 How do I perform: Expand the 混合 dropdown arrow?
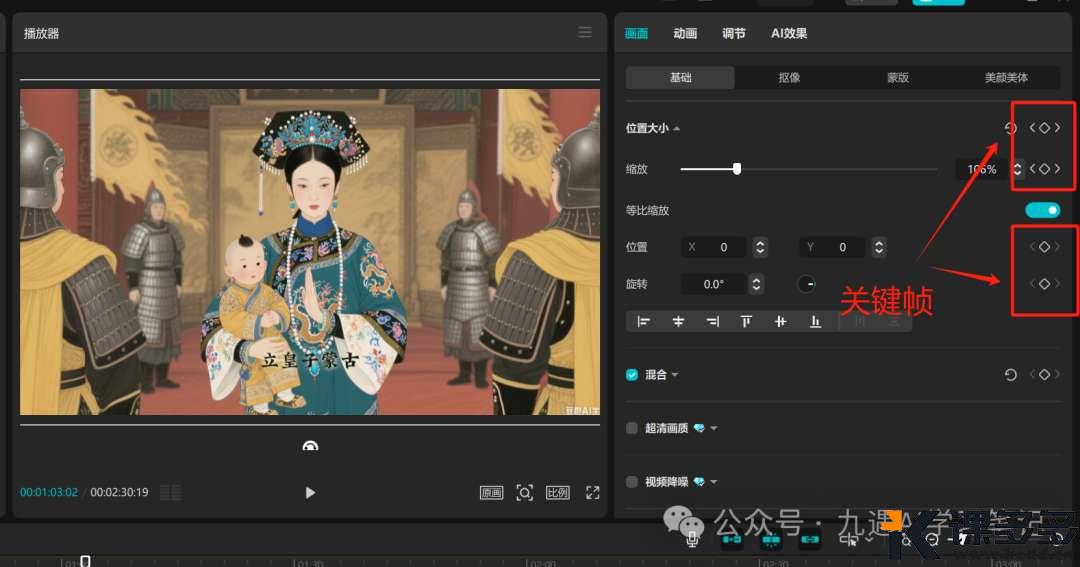(x=675, y=375)
